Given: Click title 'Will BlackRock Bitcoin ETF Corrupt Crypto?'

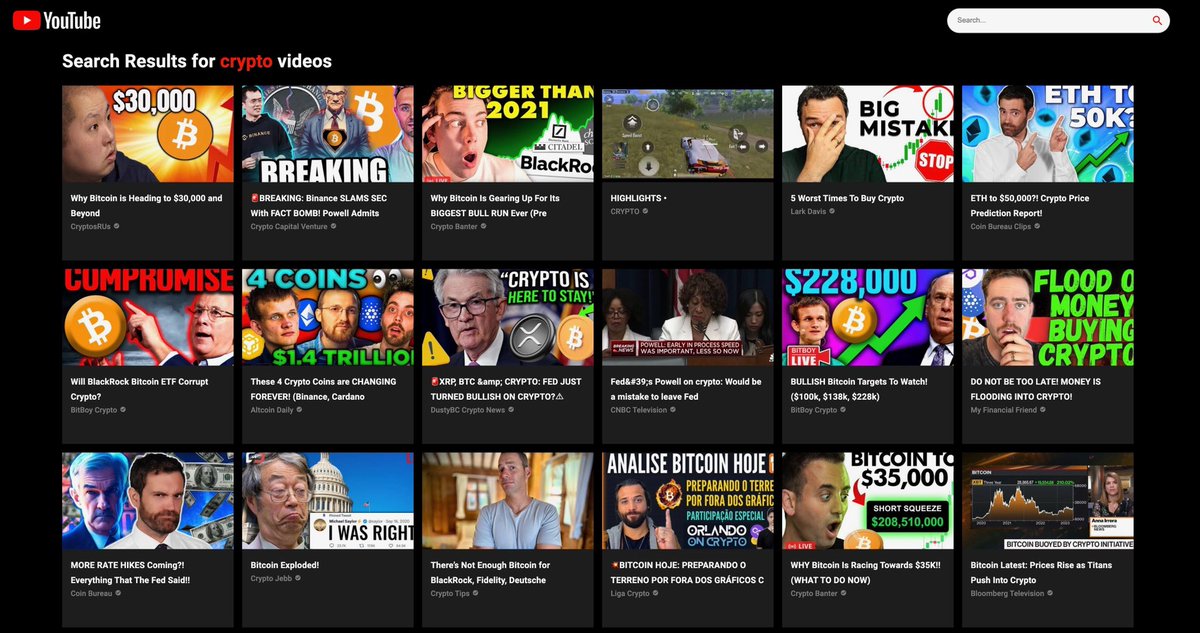Looking at the screenshot, I should [141, 389].
